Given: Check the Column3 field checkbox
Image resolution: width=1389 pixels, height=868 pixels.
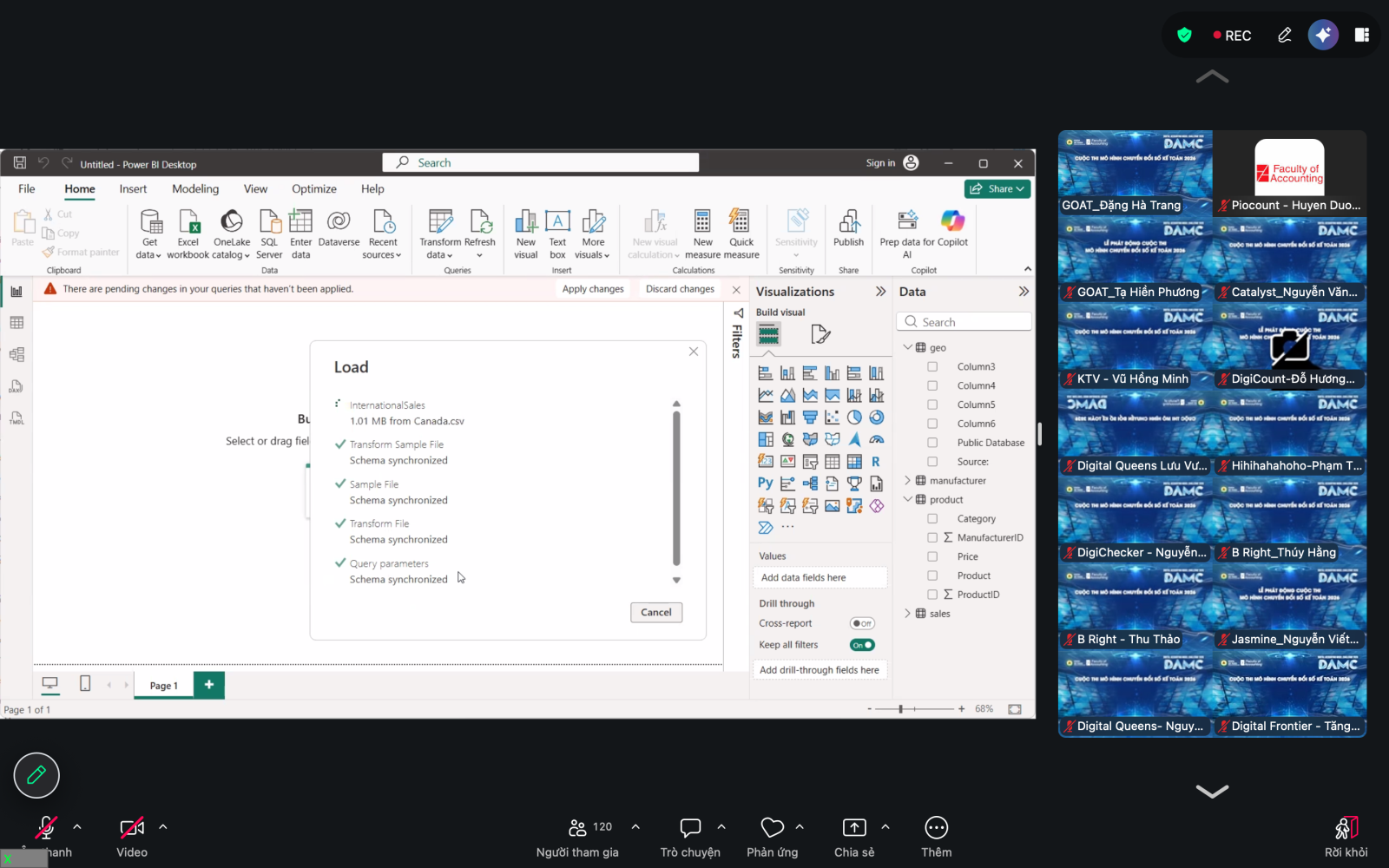Looking at the screenshot, I should (x=932, y=367).
